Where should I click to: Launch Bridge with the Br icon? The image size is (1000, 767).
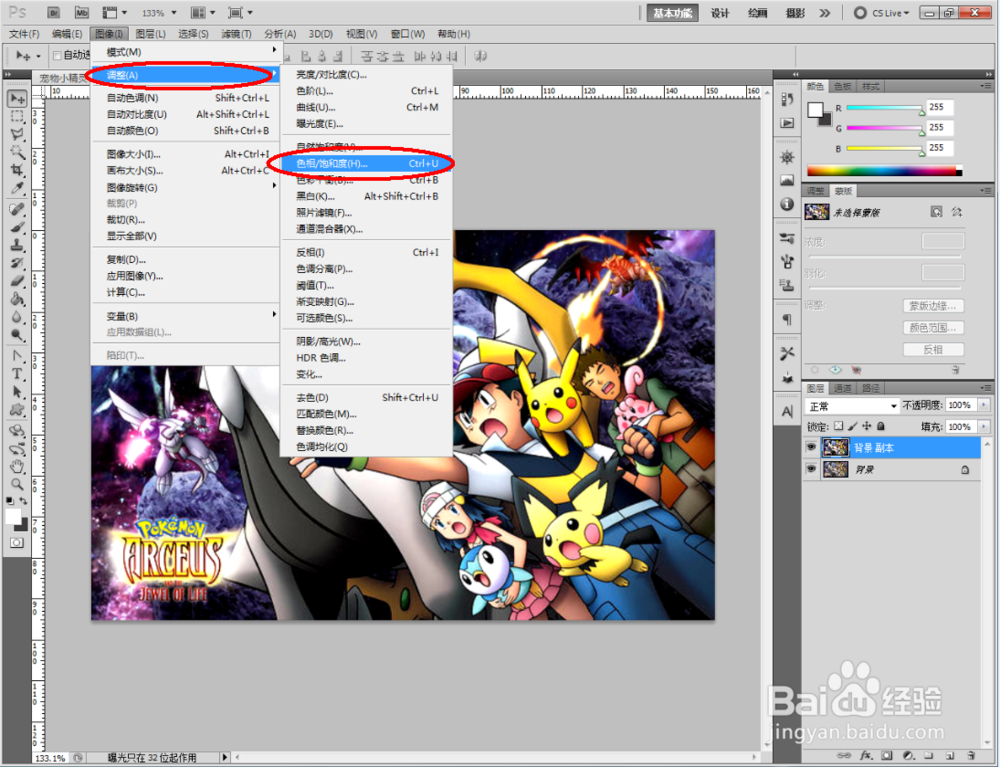point(54,12)
